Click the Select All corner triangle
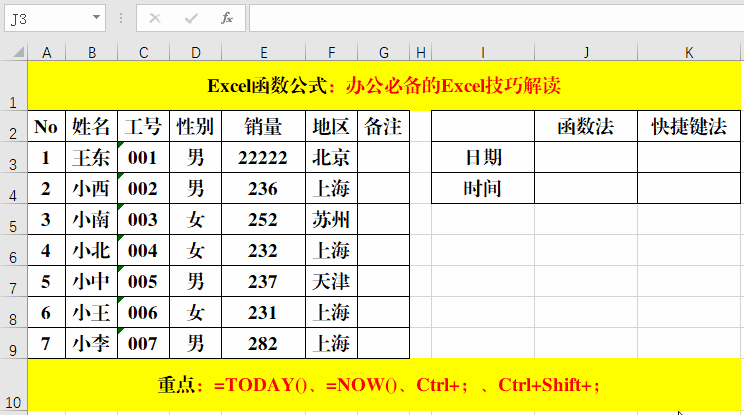Screen dimensions: 744x415 [x=18, y=52]
